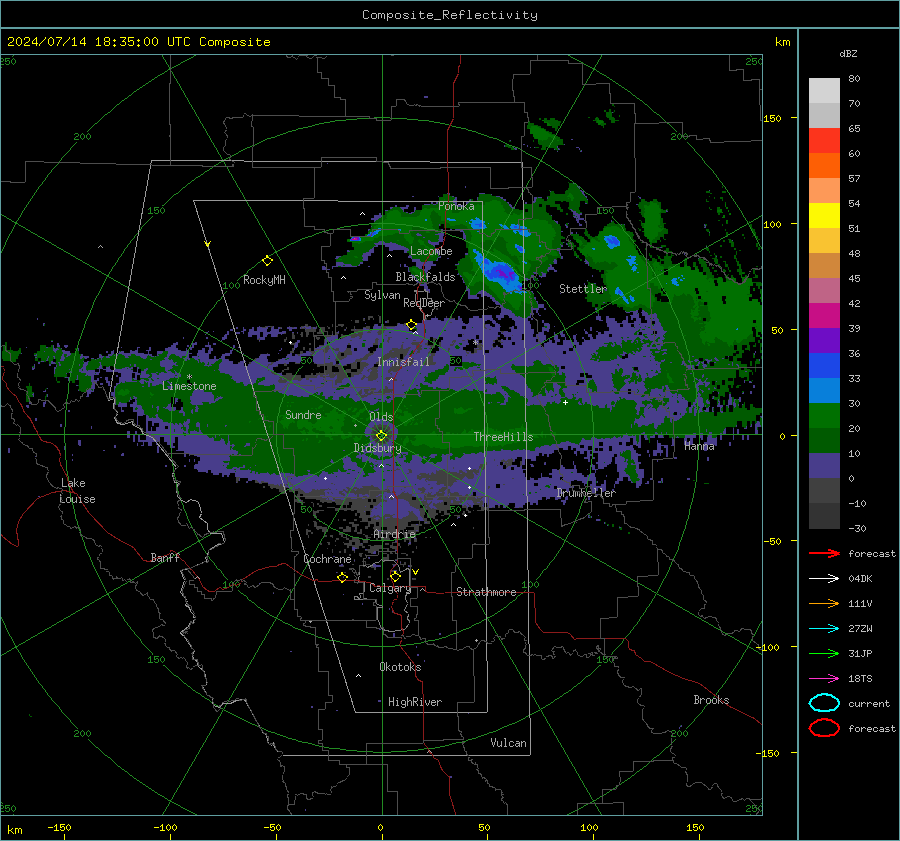Click the dBZ legend heading
This screenshot has height=841, width=900.
(x=848, y=54)
